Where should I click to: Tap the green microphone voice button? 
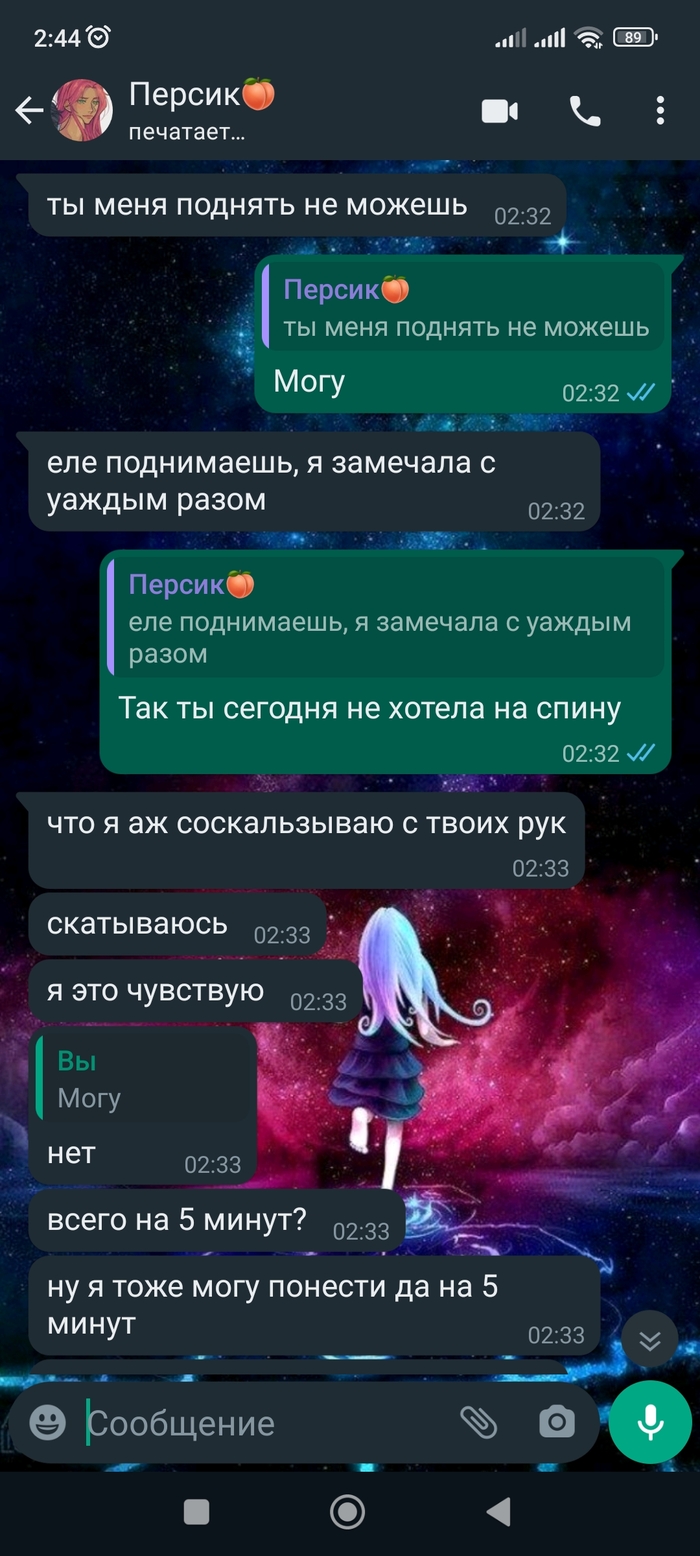pyautogui.click(x=651, y=1422)
